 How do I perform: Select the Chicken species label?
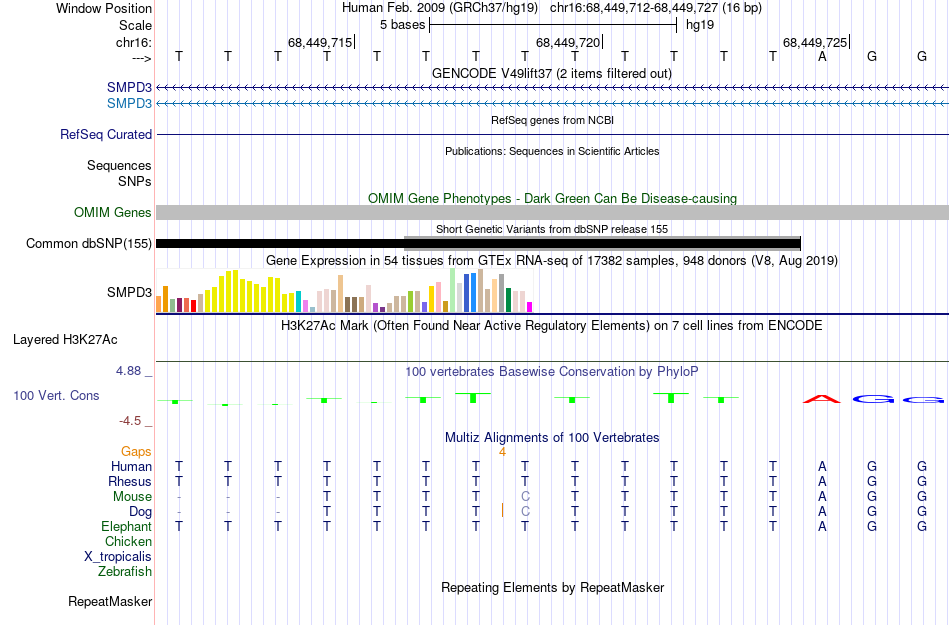(128, 541)
